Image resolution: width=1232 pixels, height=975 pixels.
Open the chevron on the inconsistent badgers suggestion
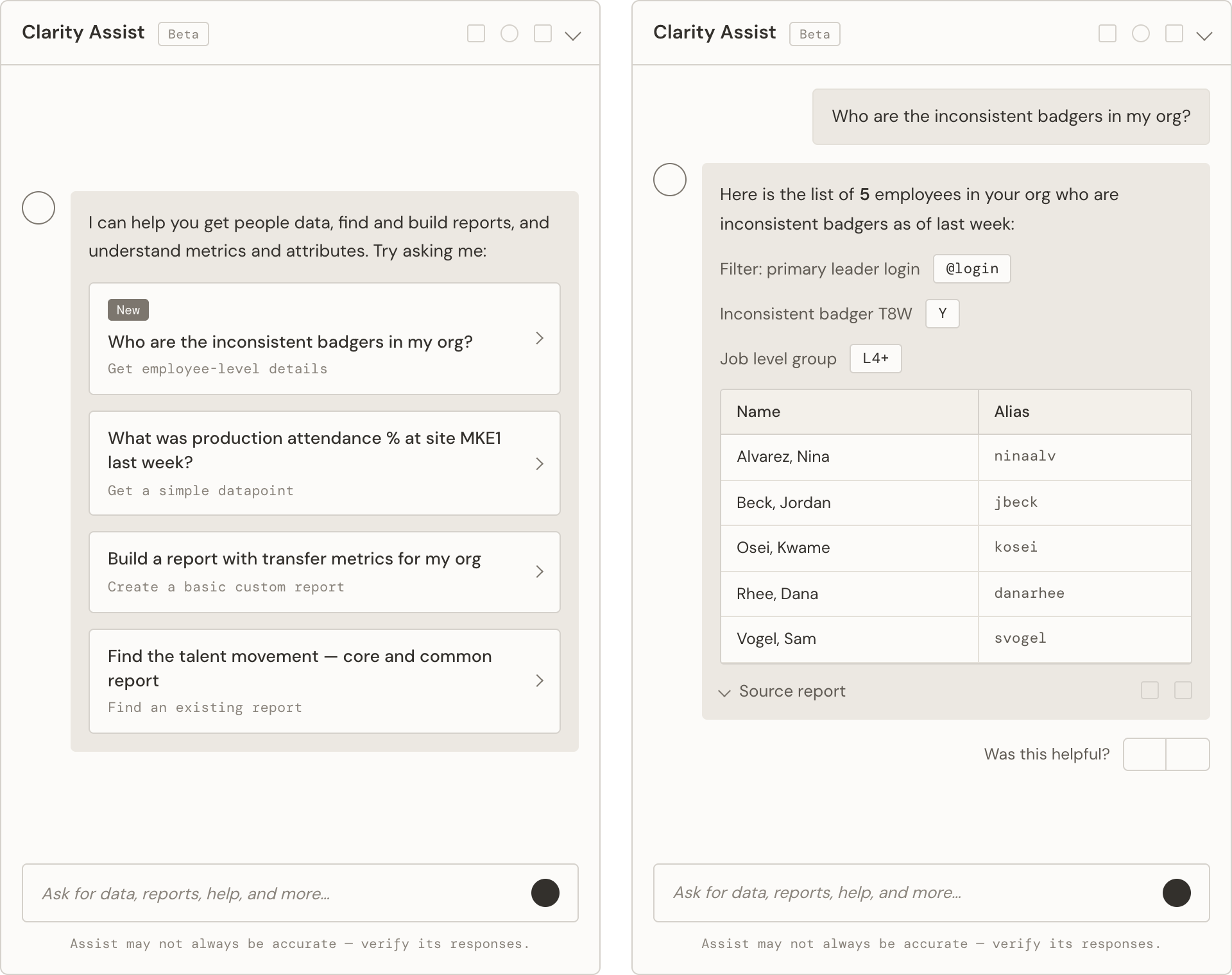pyautogui.click(x=540, y=338)
